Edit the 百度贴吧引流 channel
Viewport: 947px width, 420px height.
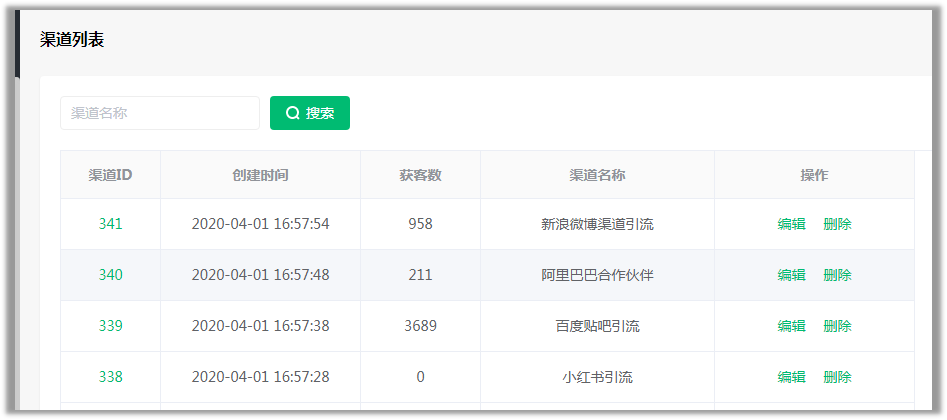pyautogui.click(x=792, y=326)
